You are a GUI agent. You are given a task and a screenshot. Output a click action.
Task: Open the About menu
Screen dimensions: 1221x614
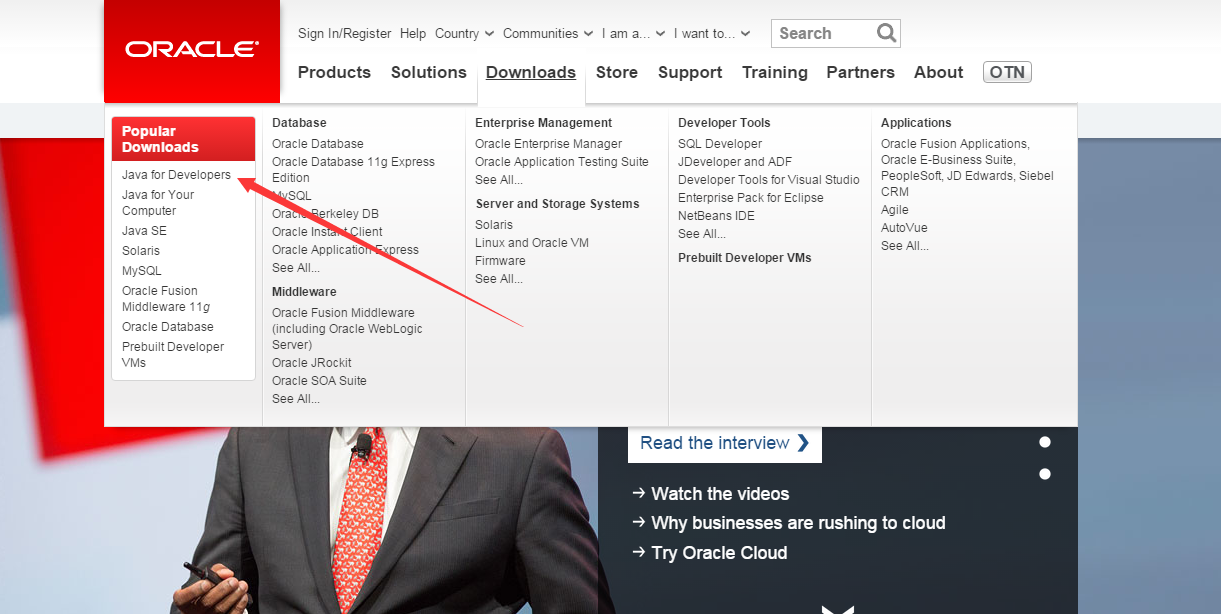point(939,72)
